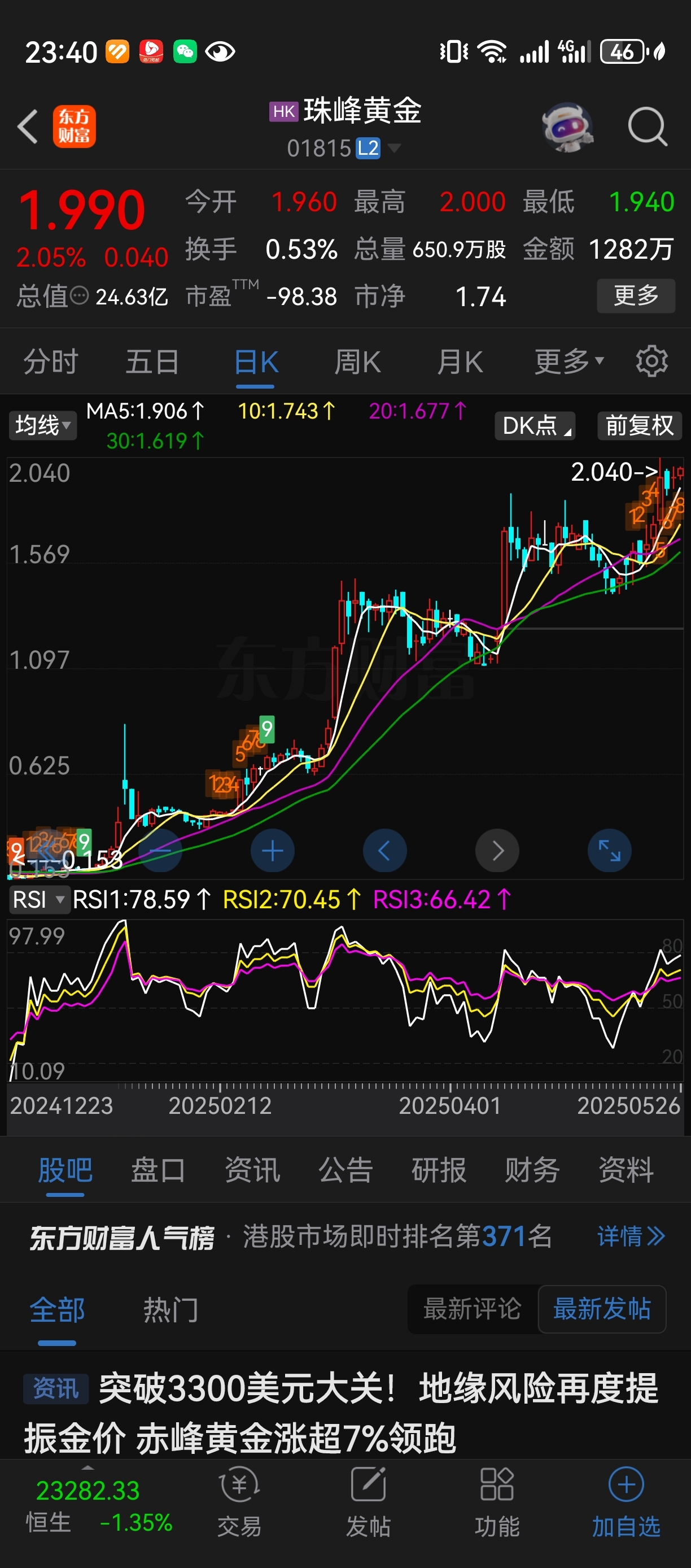
Task: Open the 资料 tab
Action: coord(626,1170)
